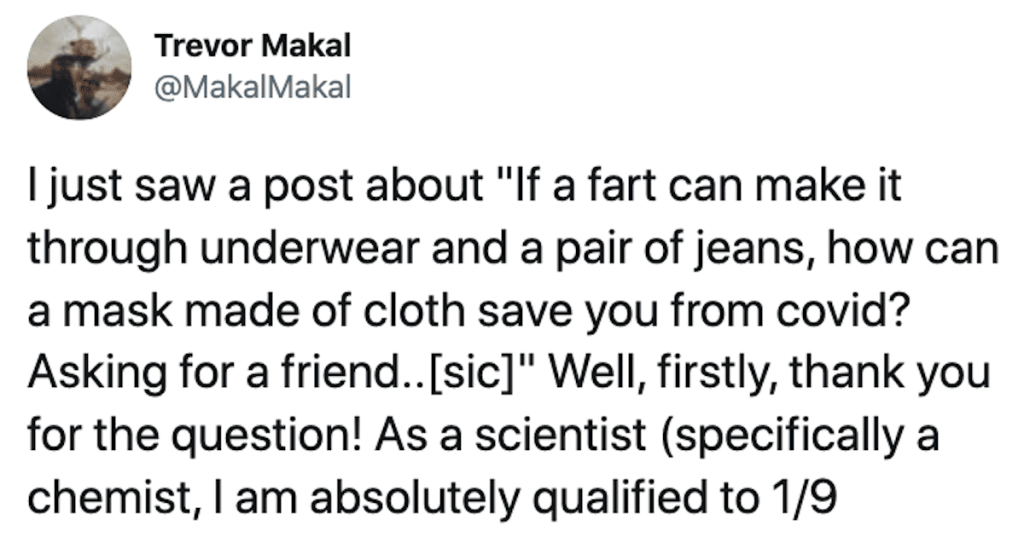The height and width of the screenshot is (537, 1024).
Task: Click the word mask in the tweet
Action: coord(116,310)
